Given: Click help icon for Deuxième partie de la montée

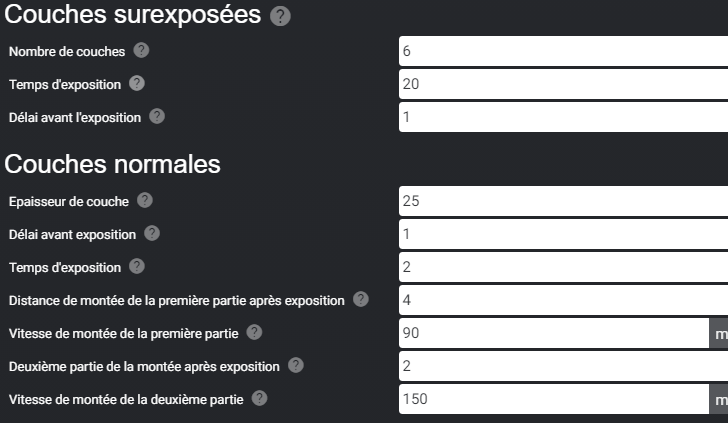Looking at the screenshot, I should tap(296, 365).
